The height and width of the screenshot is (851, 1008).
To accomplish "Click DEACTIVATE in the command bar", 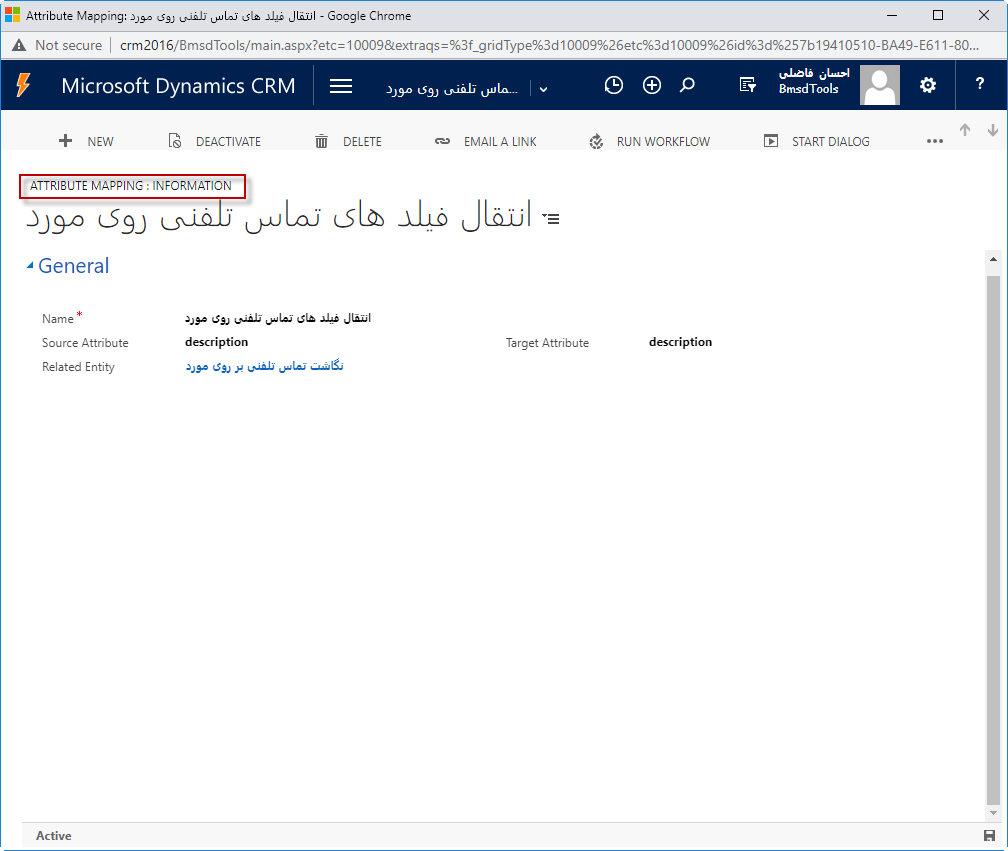I will pos(214,142).
